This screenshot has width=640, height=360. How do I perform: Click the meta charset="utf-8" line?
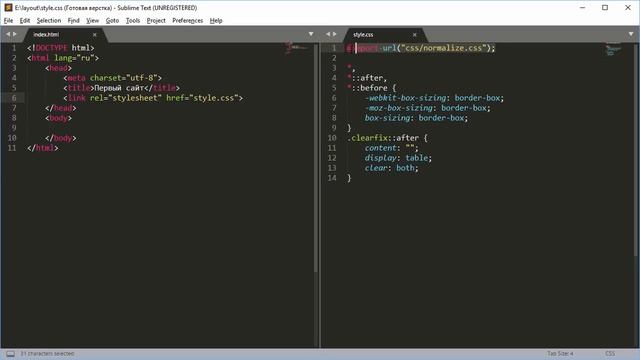click(113, 78)
